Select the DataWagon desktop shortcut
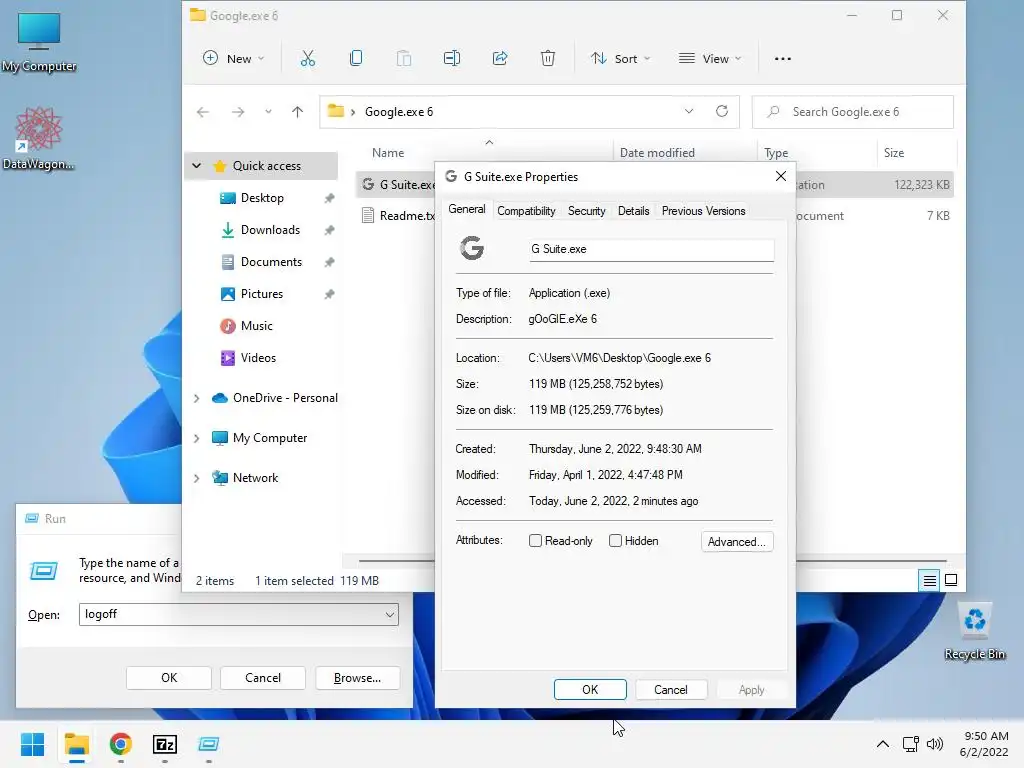 (x=38, y=138)
